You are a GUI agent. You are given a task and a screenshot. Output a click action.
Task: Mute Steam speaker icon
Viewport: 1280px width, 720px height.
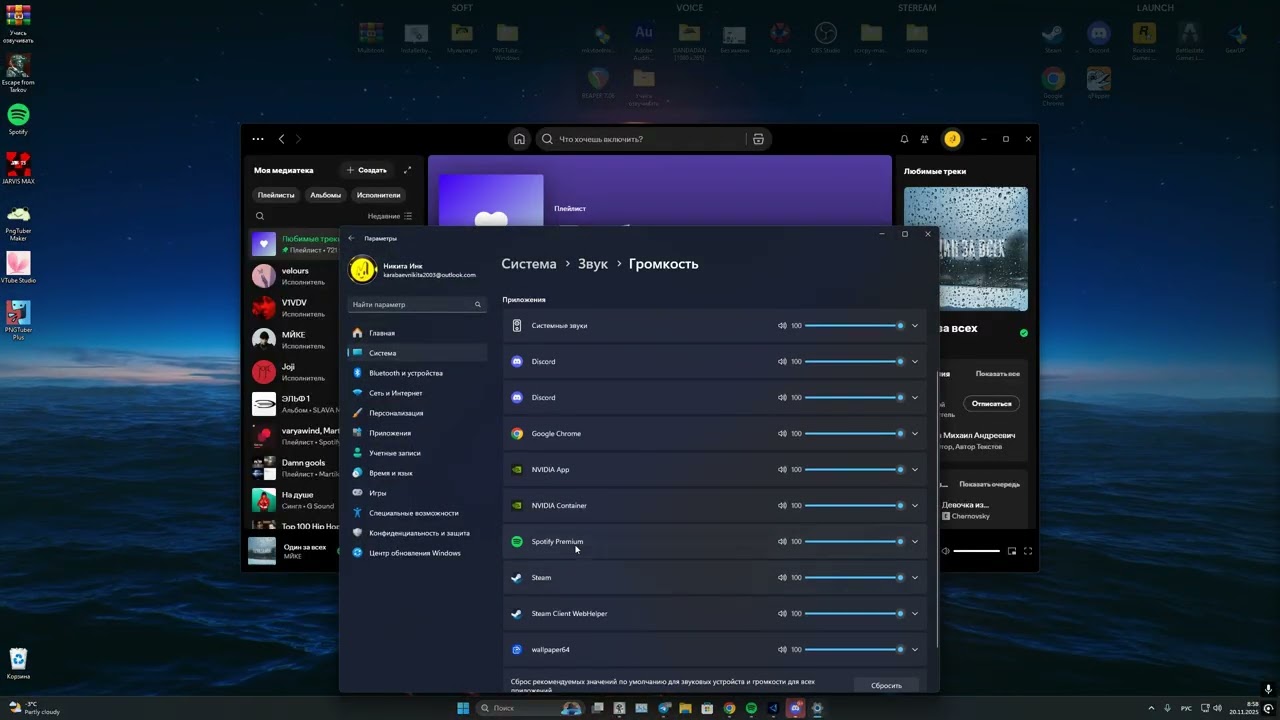[x=782, y=578]
